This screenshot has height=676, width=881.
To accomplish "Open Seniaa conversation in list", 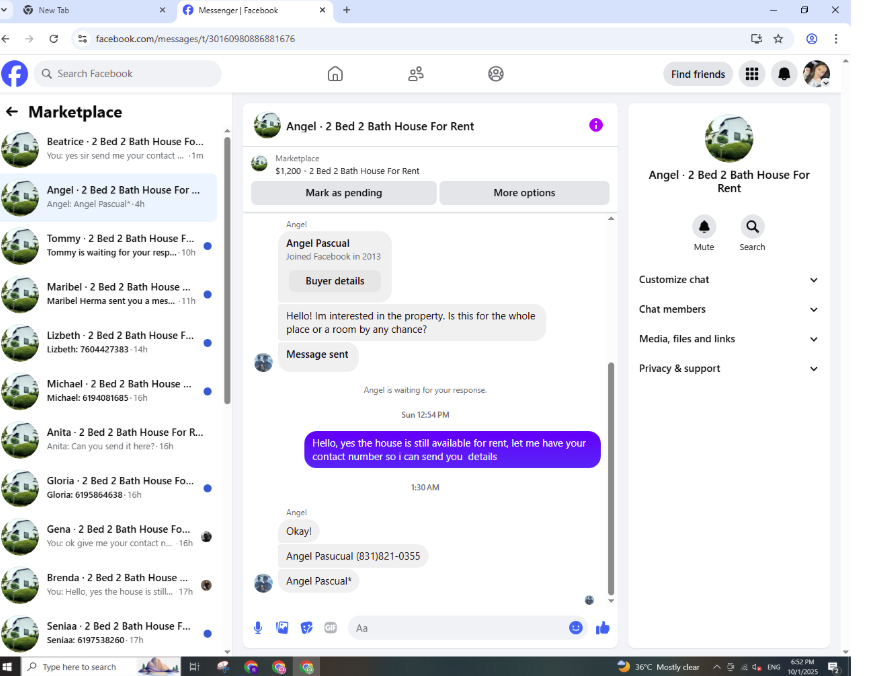I will click(108, 633).
